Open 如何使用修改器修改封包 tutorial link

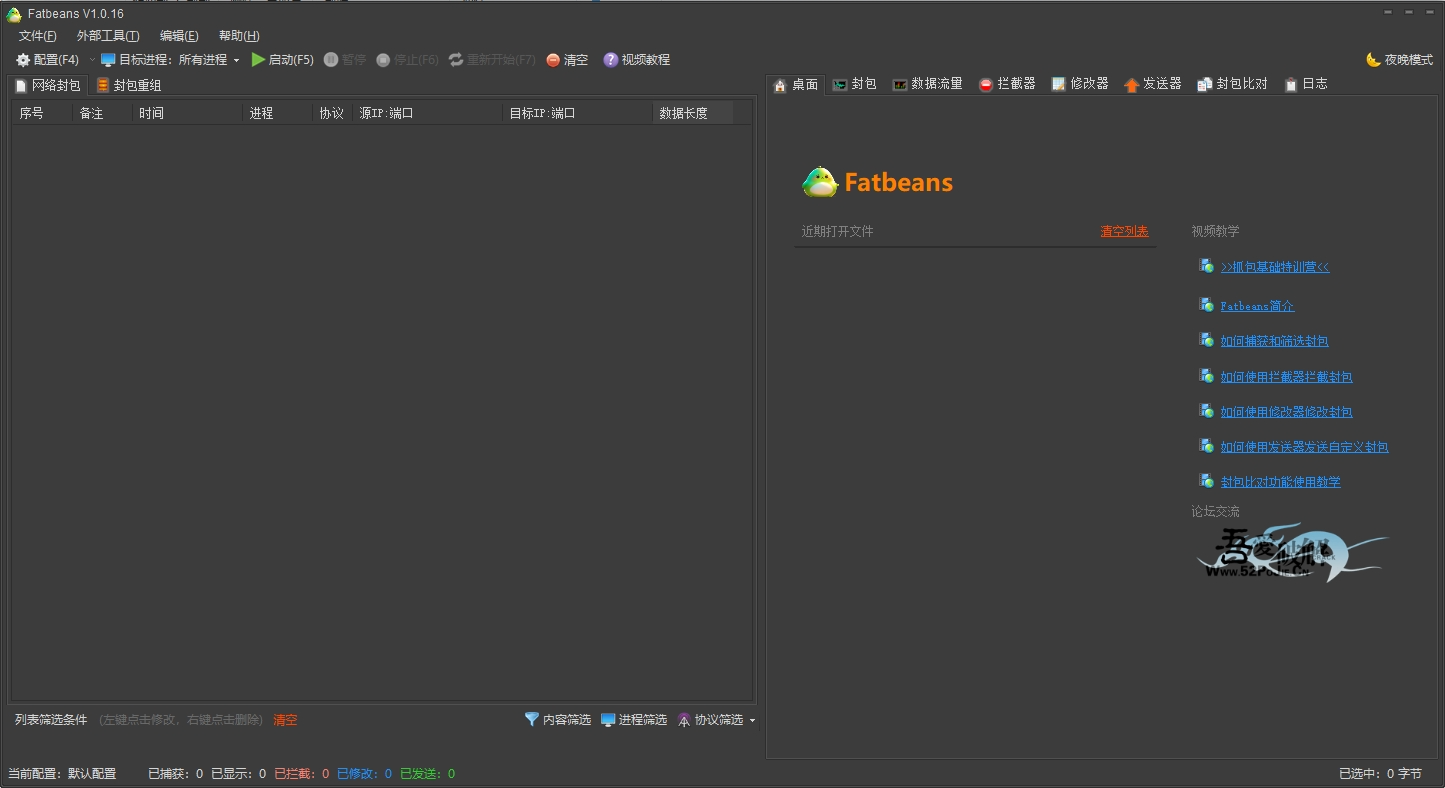coord(1286,412)
